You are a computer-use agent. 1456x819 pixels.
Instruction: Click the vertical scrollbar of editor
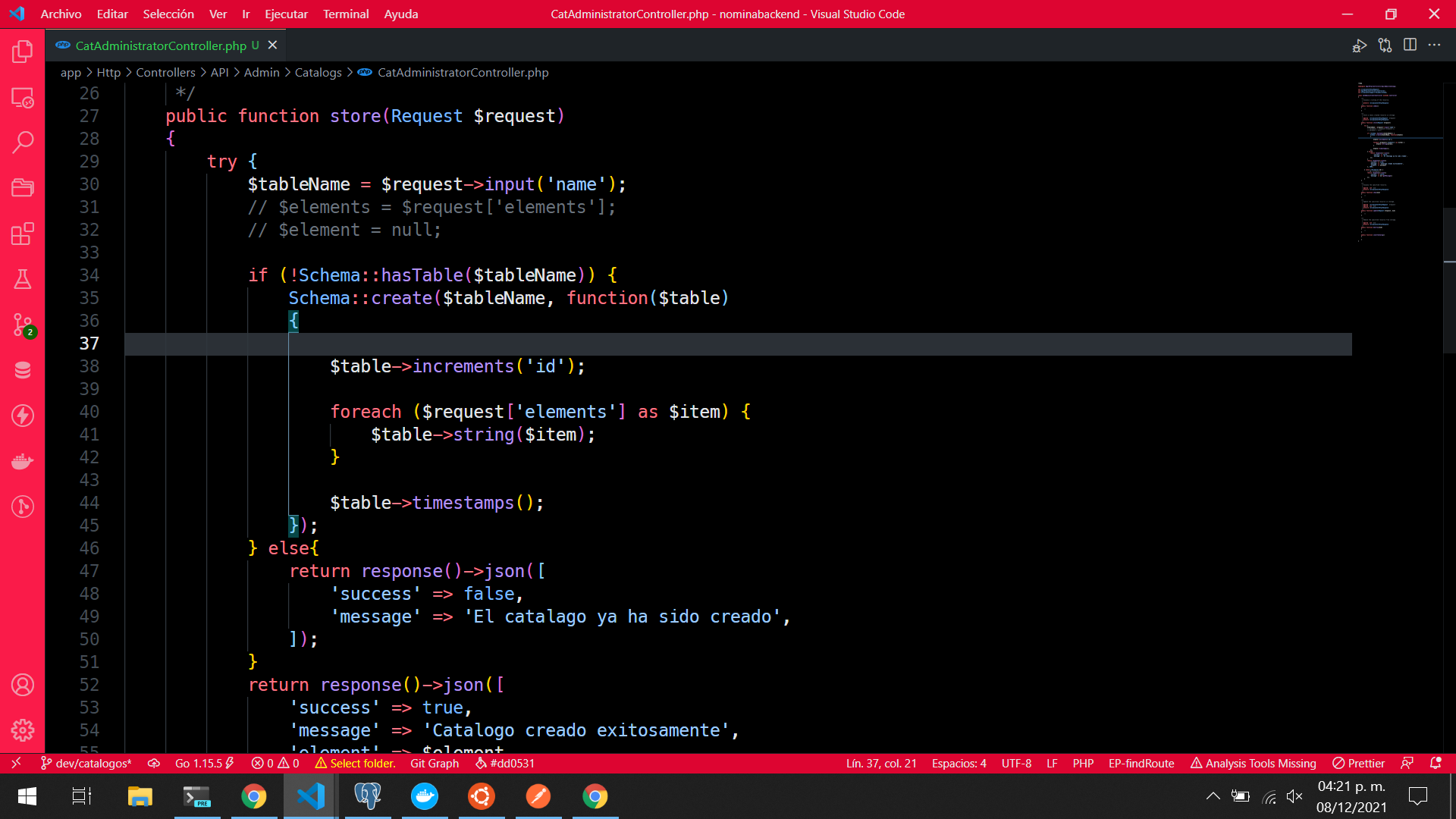click(x=1449, y=281)
